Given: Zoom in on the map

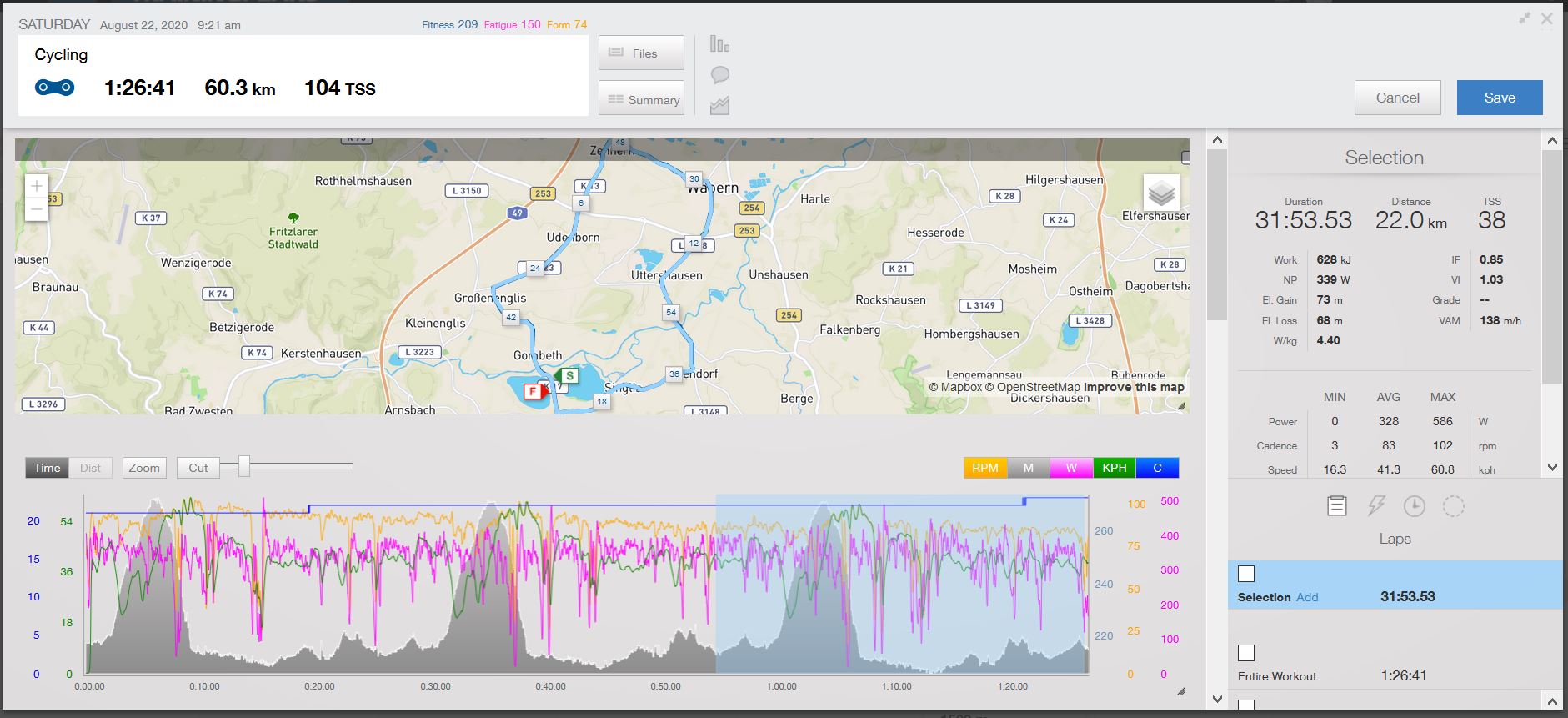Looking at the screenshot, I should (x=37, y=186).
